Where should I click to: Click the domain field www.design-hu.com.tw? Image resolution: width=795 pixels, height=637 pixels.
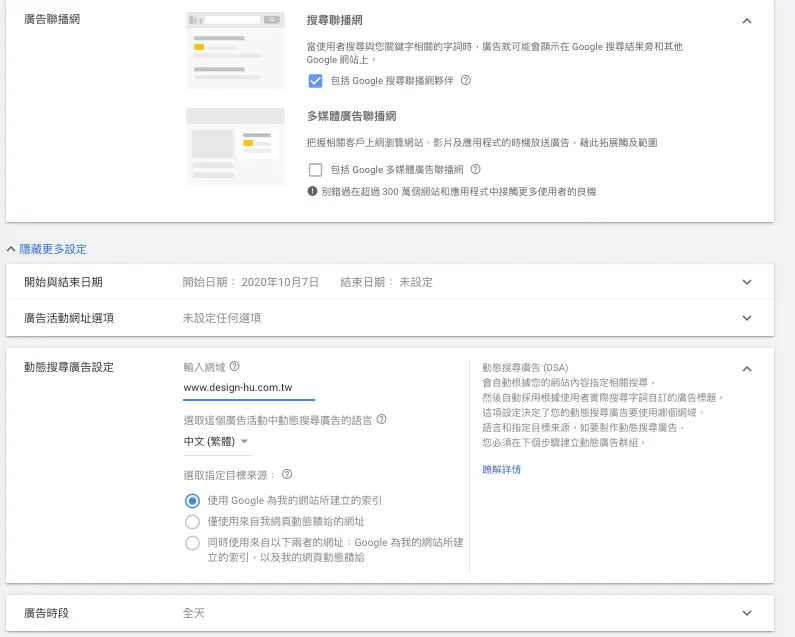coord(249,388)
